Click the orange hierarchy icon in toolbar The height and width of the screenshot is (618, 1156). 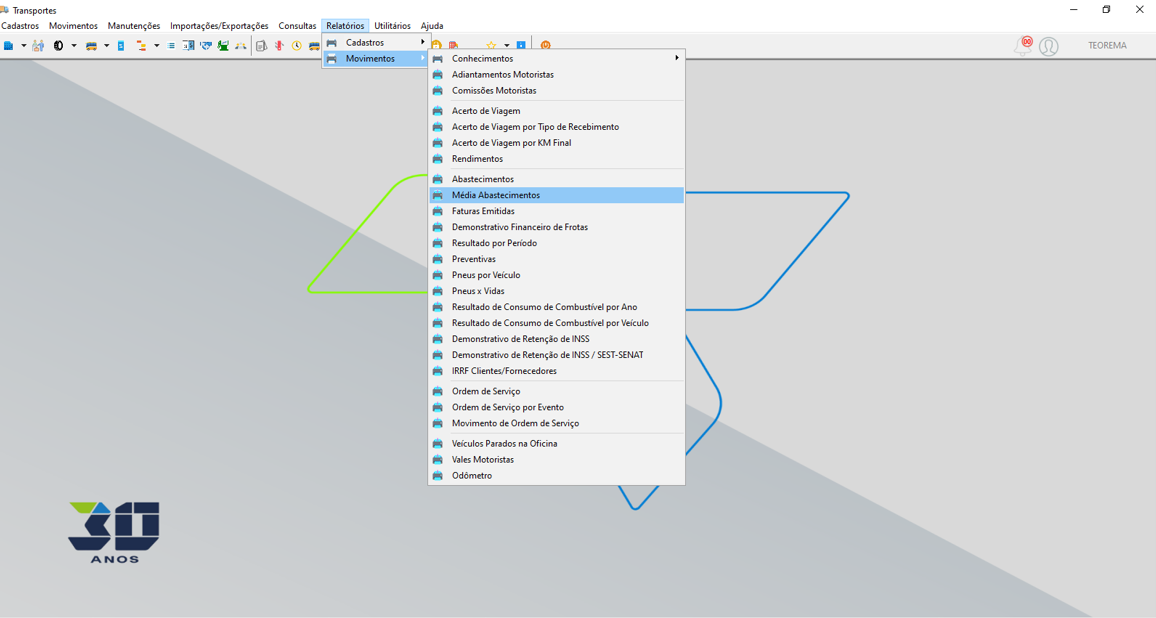point(141,46)
